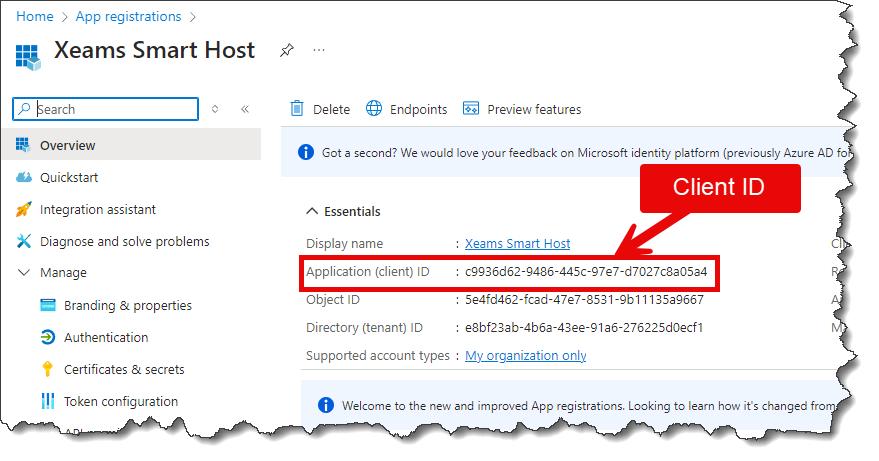Open Authentication menu item
Image resolution: width=879 pixels, height=461 pixels.
coord(105,337)
